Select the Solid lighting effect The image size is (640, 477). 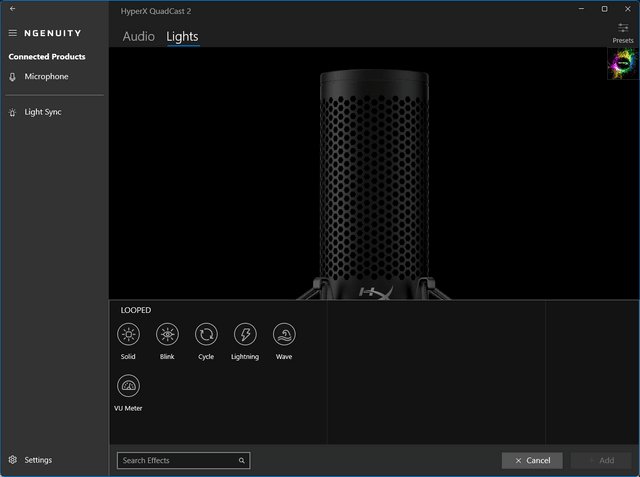(x=128, y=334)
